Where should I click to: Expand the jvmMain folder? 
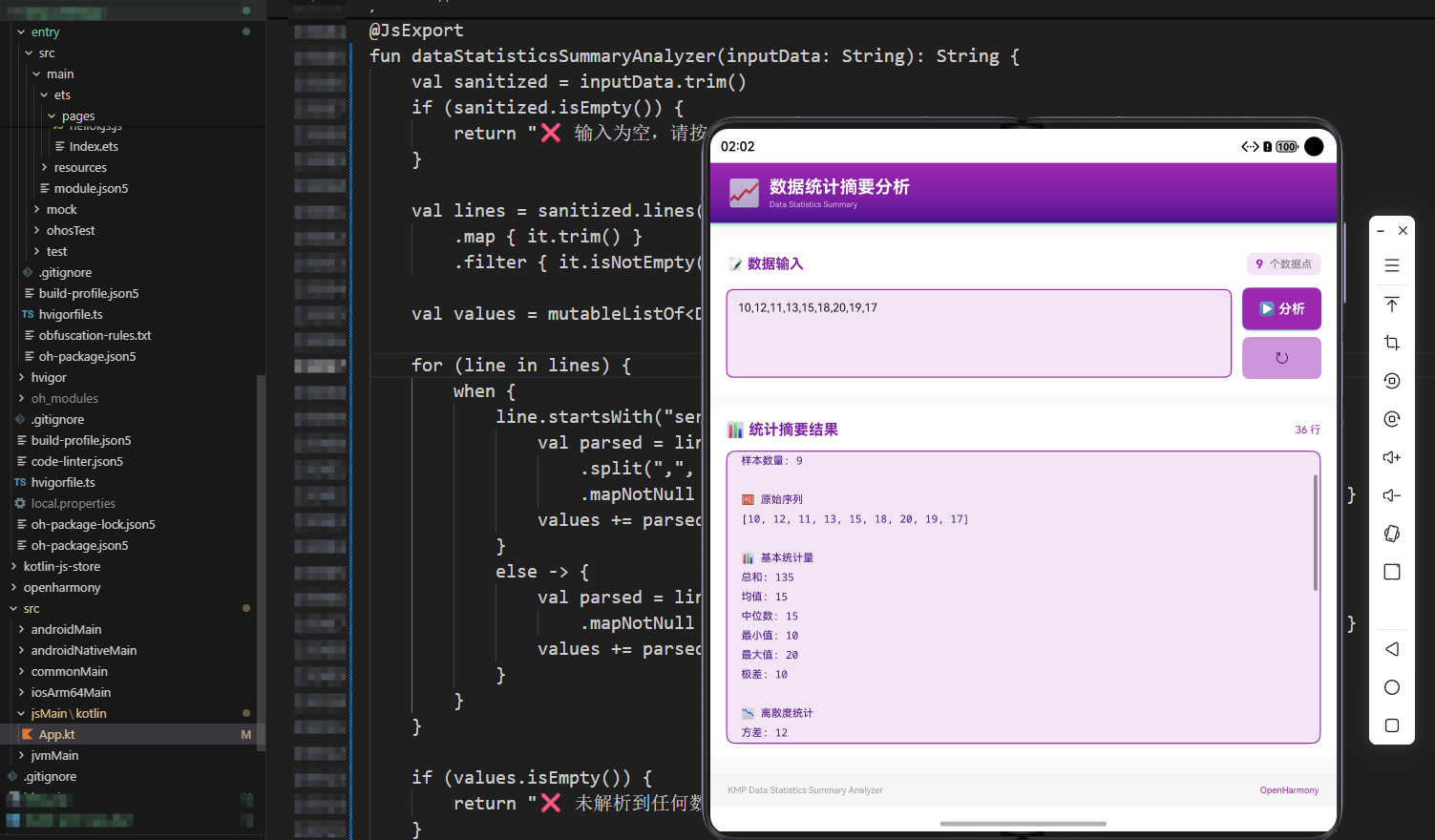click(21, 756)
